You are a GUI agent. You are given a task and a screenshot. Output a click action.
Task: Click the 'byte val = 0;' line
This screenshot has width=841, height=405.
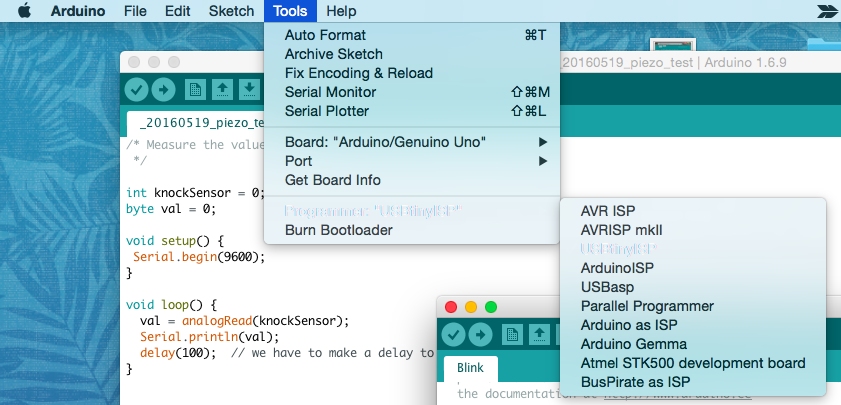point(171,209)
